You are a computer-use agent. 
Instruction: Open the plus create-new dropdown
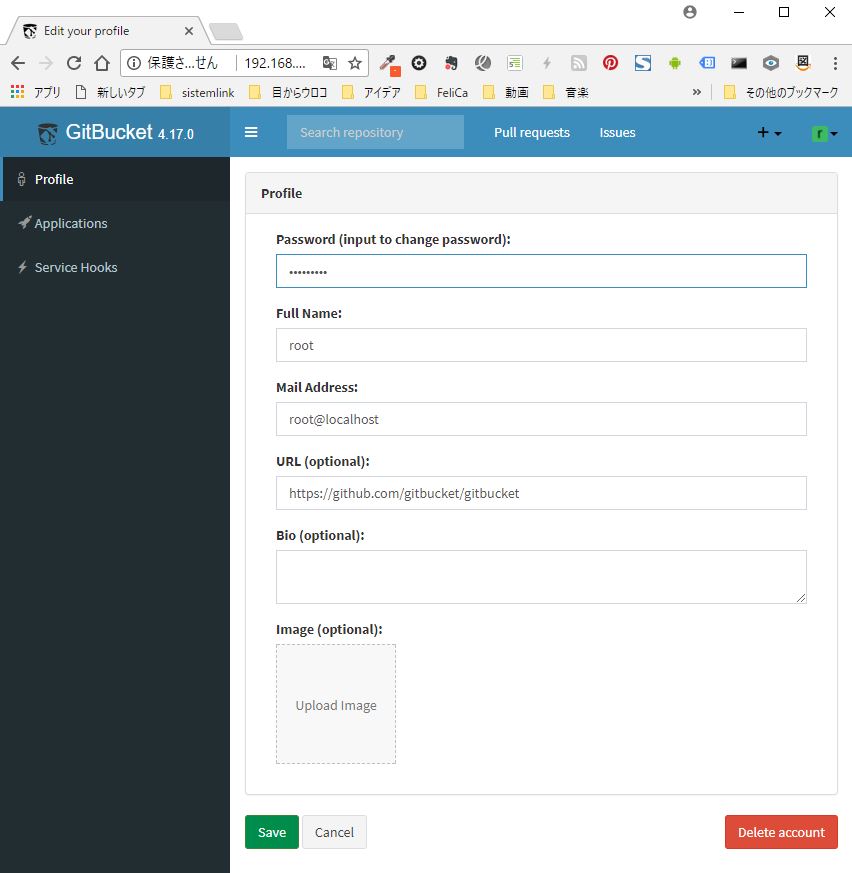pyautogui.click(x=770, y=133)
